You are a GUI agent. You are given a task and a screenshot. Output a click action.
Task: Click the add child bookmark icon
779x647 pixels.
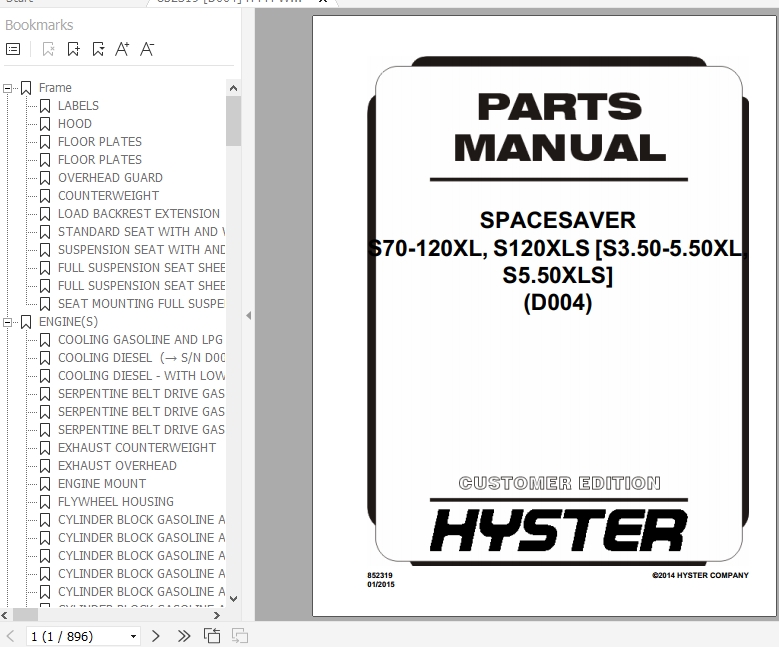pos(98,49)
